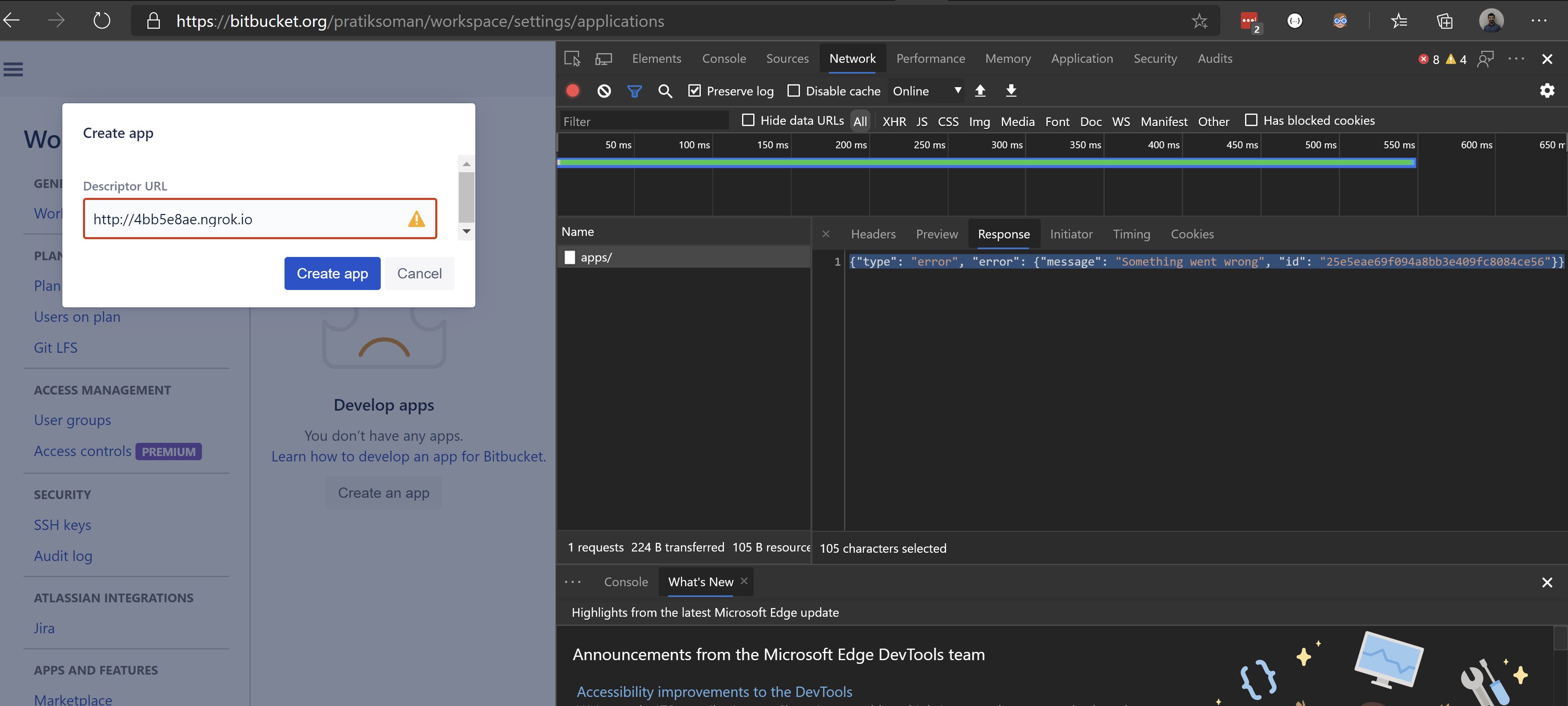
Task: Switch to the Console tab
Action: [724, 59]
